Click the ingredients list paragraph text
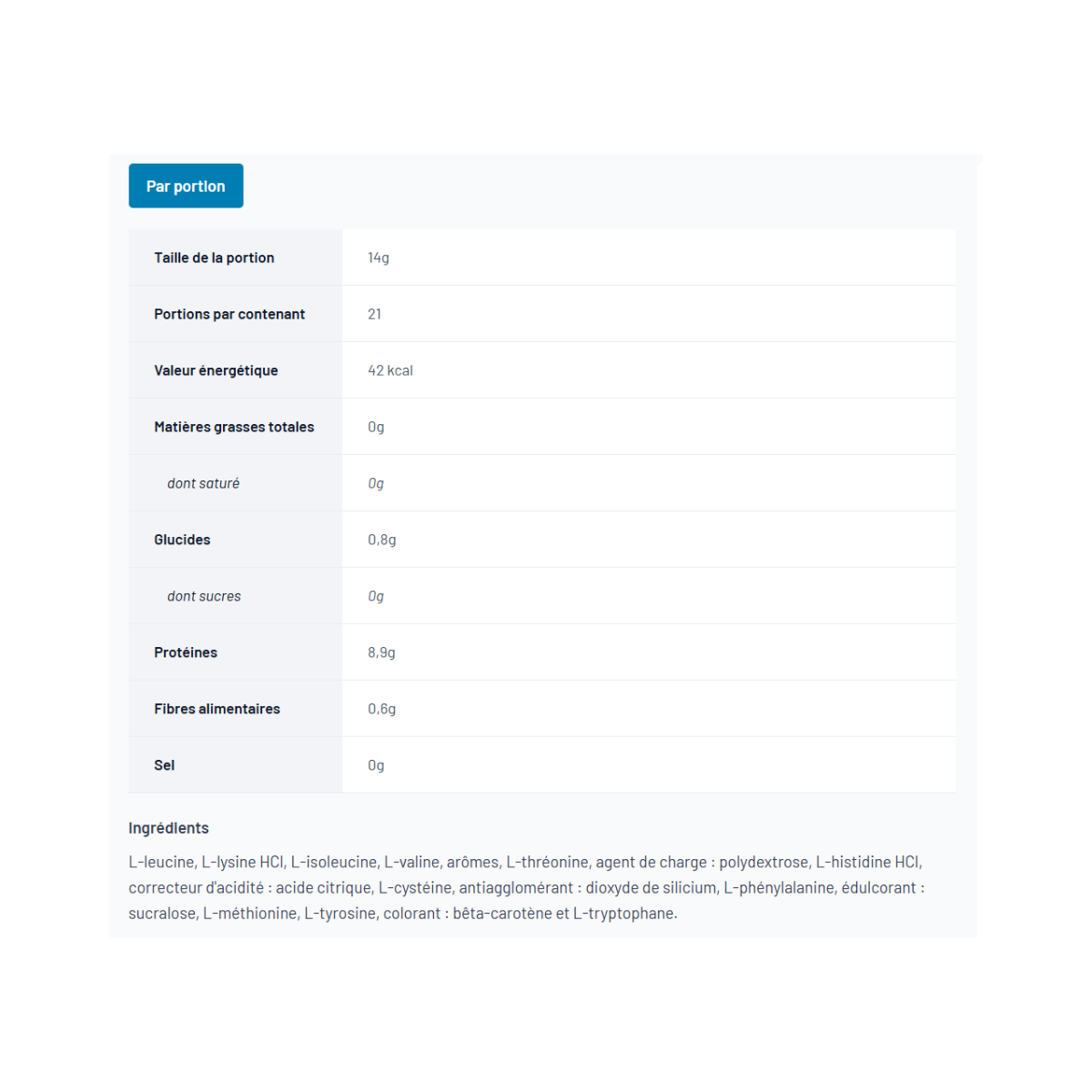This screenshot has height=1092, width=1092. coord(527,887)
